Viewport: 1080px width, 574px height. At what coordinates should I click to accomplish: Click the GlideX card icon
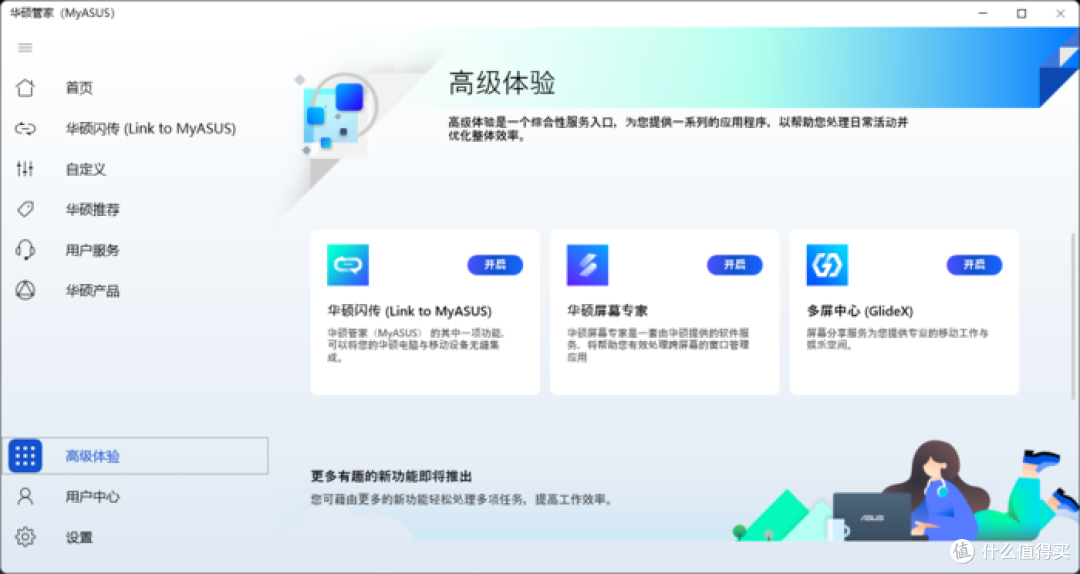click(827, 265)
